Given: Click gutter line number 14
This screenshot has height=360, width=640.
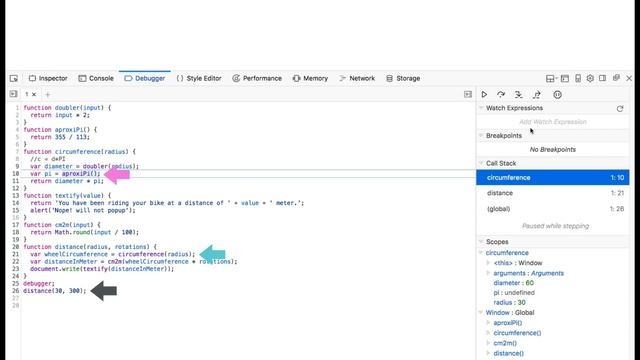Looking at the screenshot, I should click(x=16, y=203).
